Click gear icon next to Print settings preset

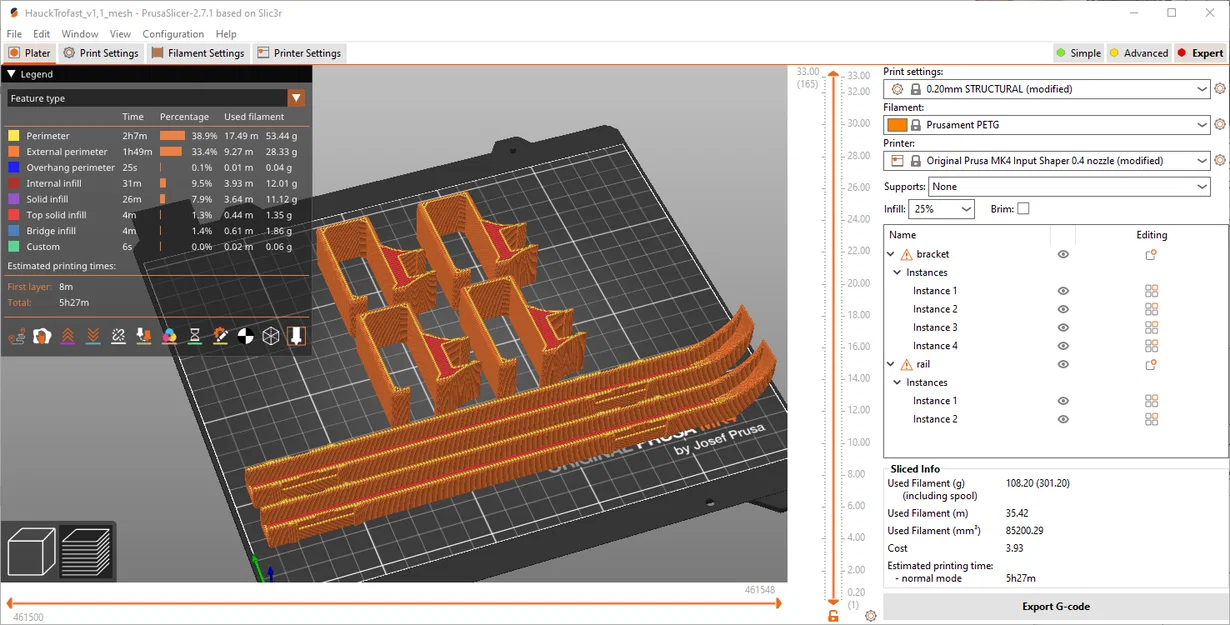click(x=1220, y=89)
